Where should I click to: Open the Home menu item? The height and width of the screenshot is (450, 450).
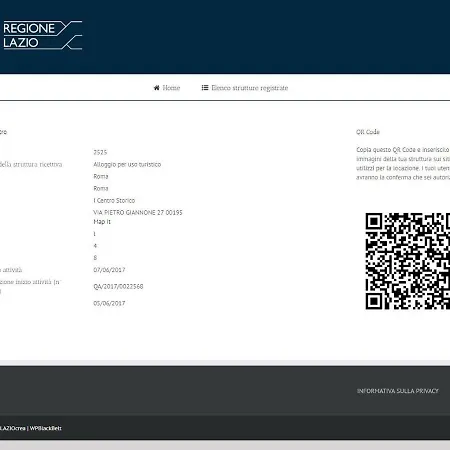click(x=167, y=88)
